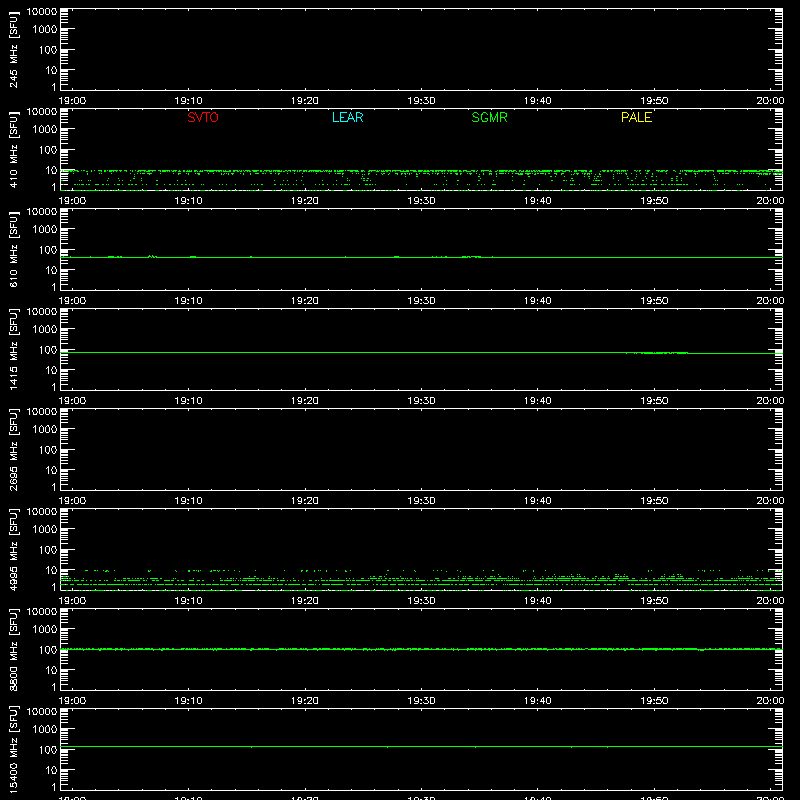Click the green trace in 1415 MHz panel
Image resolution: width=800 pixels, height=800 pixels.
click(x=421, y=353)
